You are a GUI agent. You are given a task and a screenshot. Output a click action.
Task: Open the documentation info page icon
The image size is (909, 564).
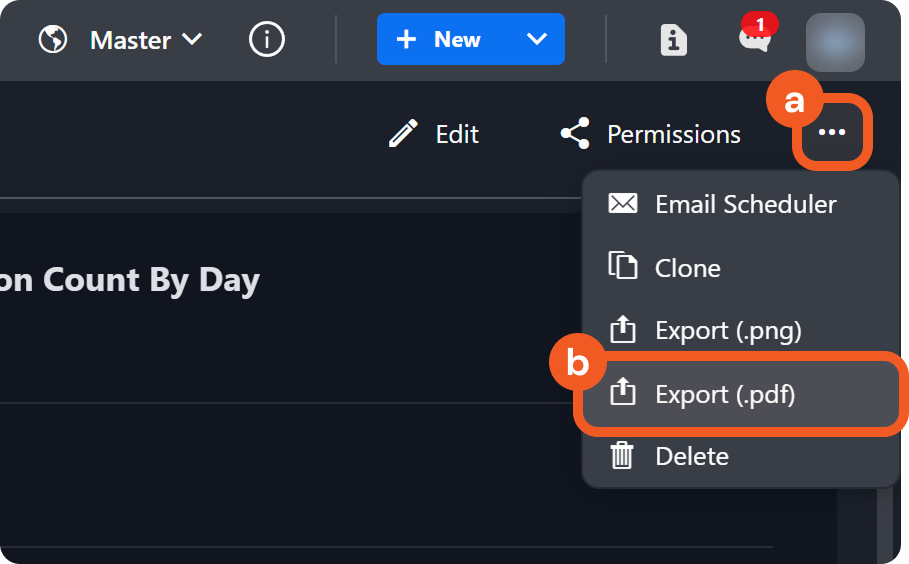point(674,41)
